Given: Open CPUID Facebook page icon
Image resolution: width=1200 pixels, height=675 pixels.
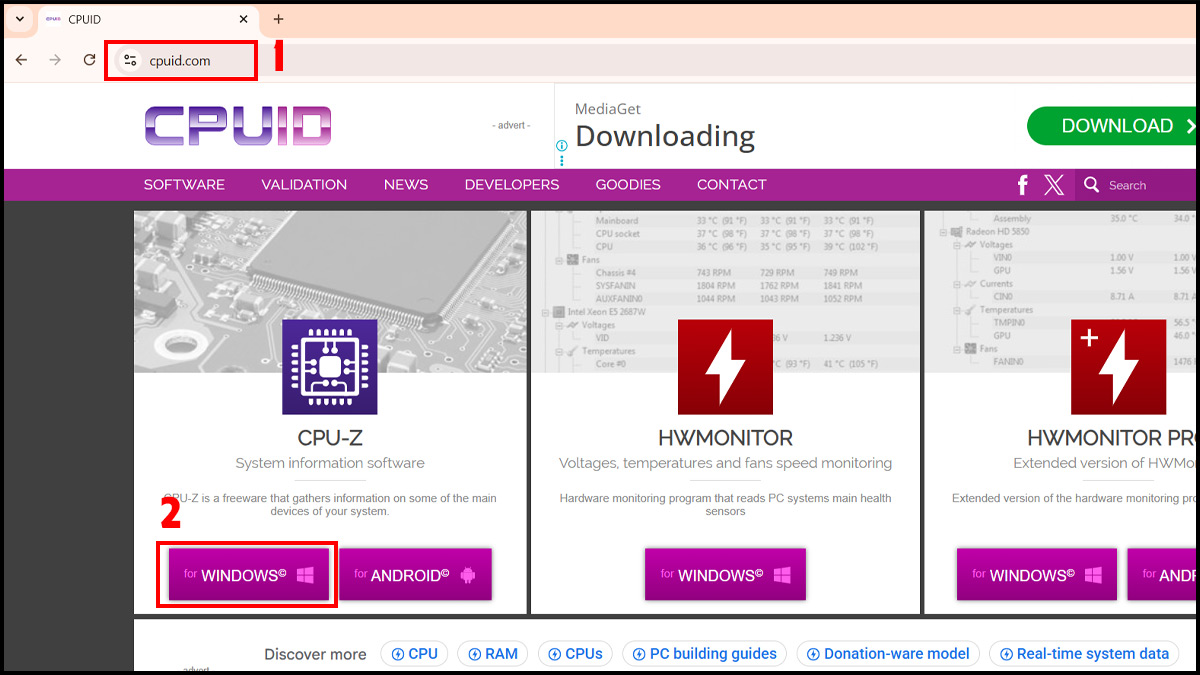Looking at the screenshot, I should click(1023, 185).
